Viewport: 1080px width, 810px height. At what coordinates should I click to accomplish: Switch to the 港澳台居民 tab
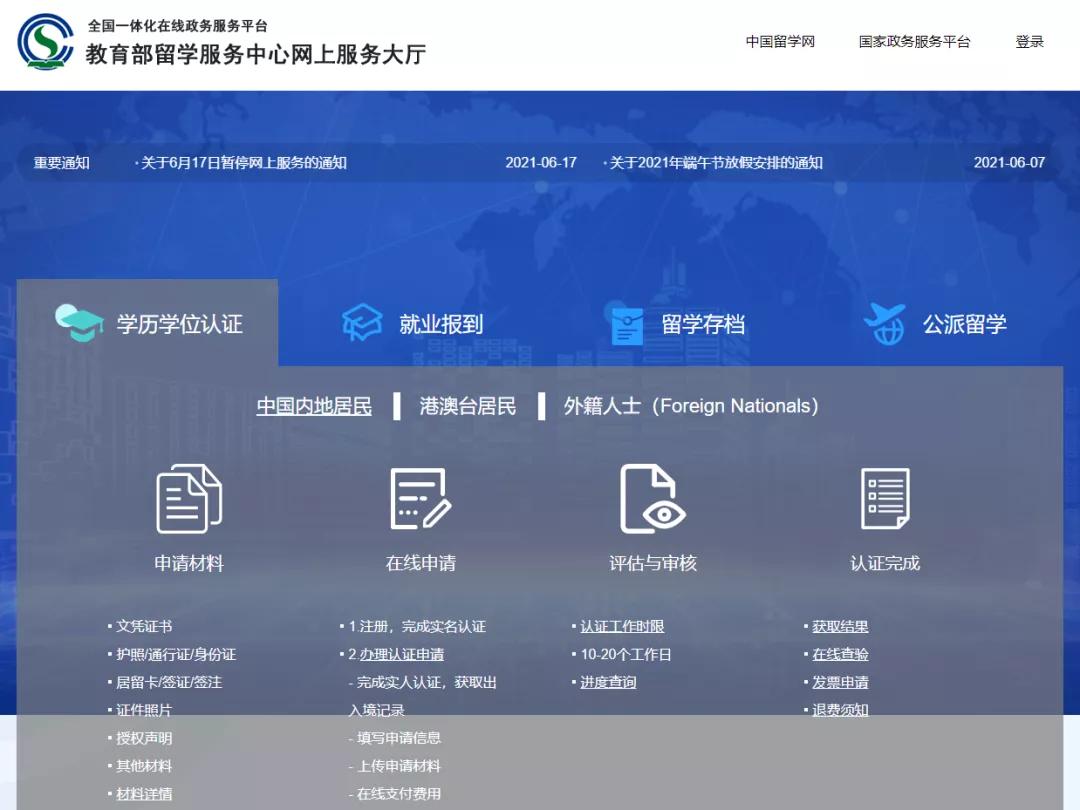(x=466, y=406)
